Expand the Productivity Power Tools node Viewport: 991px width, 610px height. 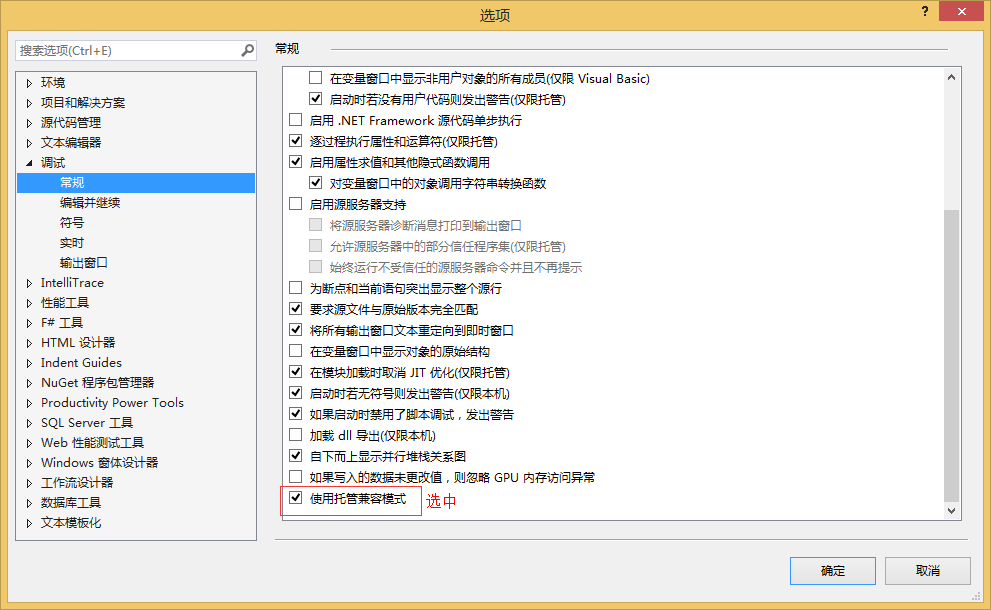[29, 403]
